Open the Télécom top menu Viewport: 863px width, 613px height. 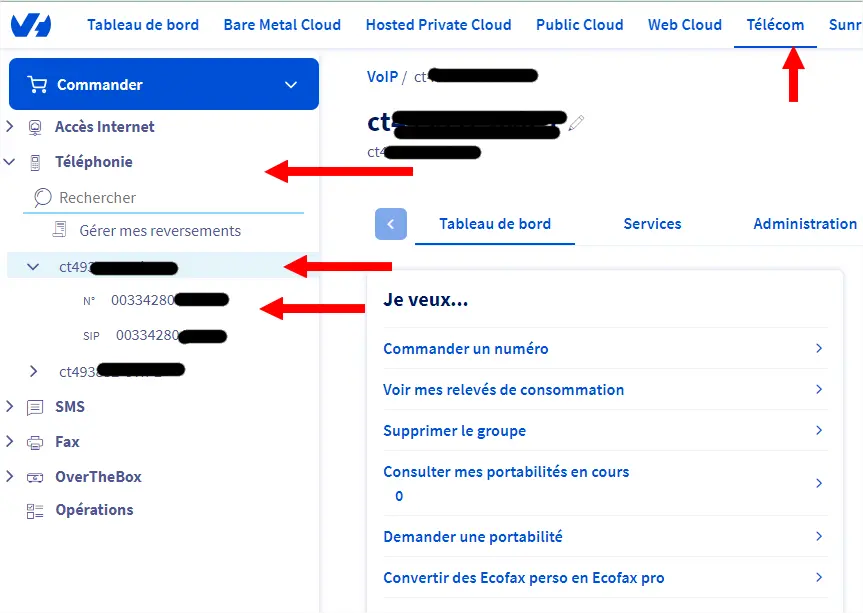(x=775, y=25)
